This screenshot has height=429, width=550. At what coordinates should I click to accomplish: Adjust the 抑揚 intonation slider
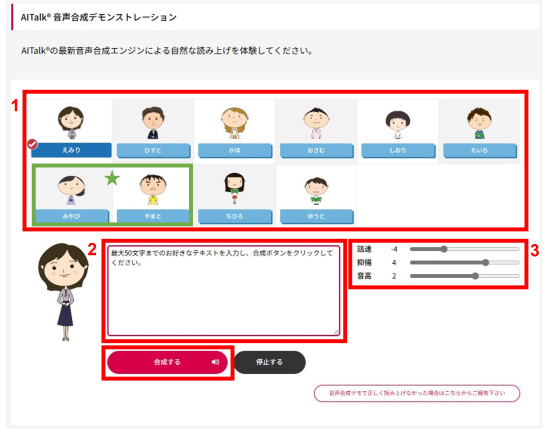point(464,262)
